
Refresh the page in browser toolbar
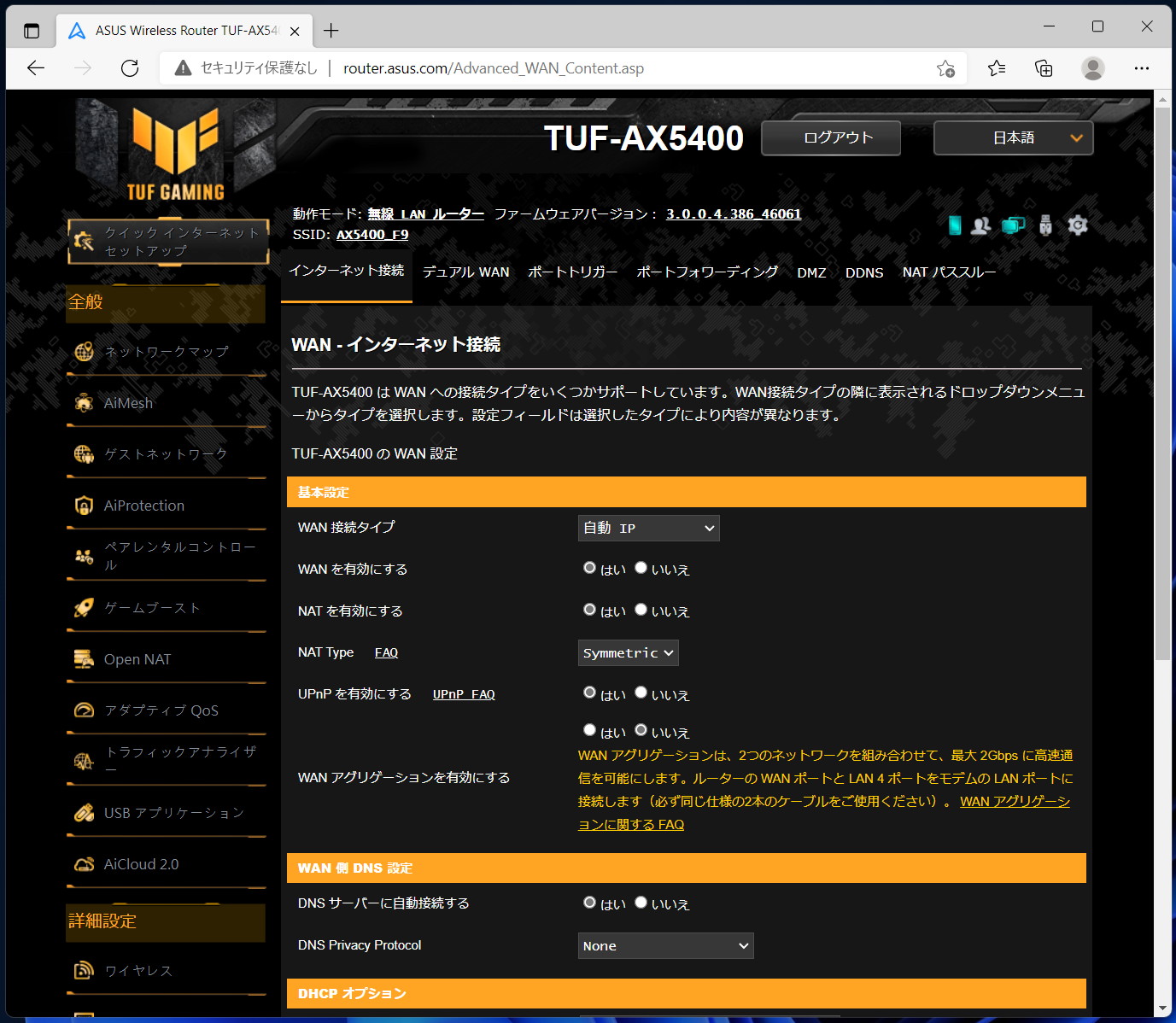130,68
